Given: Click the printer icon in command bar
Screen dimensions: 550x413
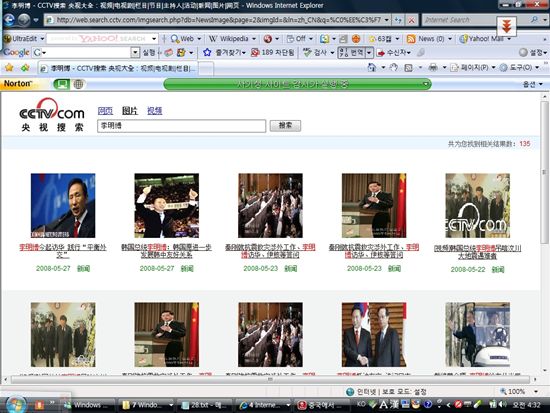Looking at the screenshot, I should click(433, 67).
